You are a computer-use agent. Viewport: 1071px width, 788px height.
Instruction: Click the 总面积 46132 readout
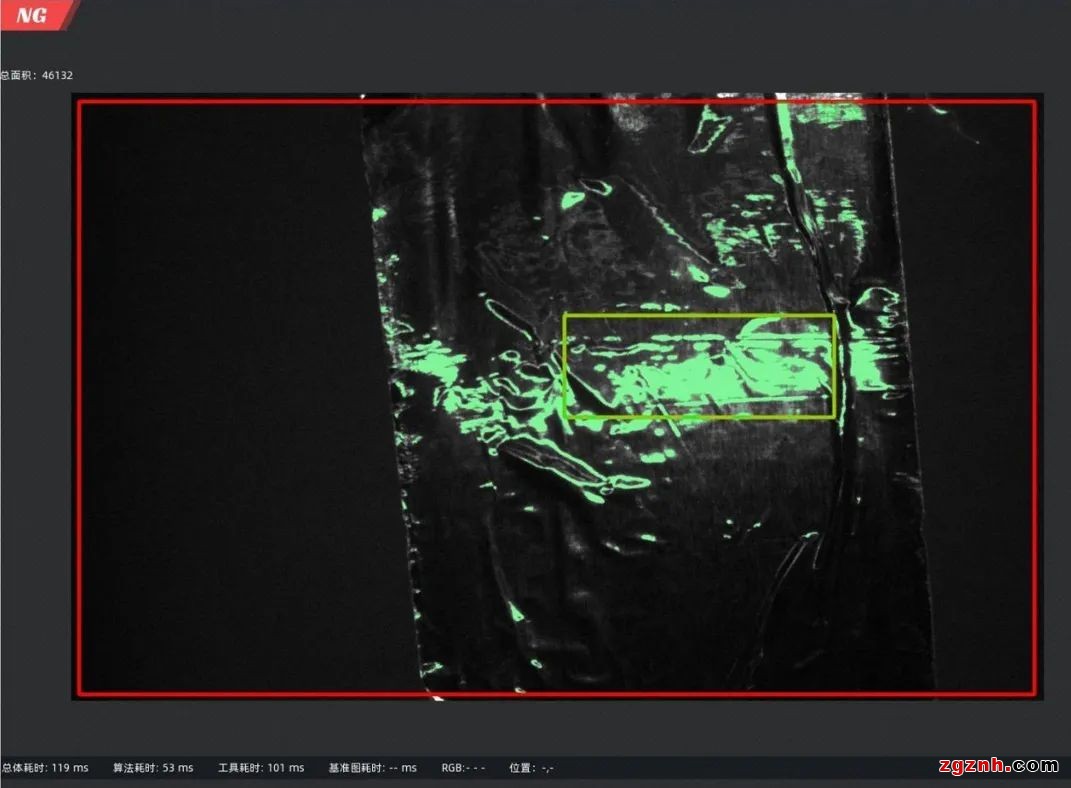(37, 75)
